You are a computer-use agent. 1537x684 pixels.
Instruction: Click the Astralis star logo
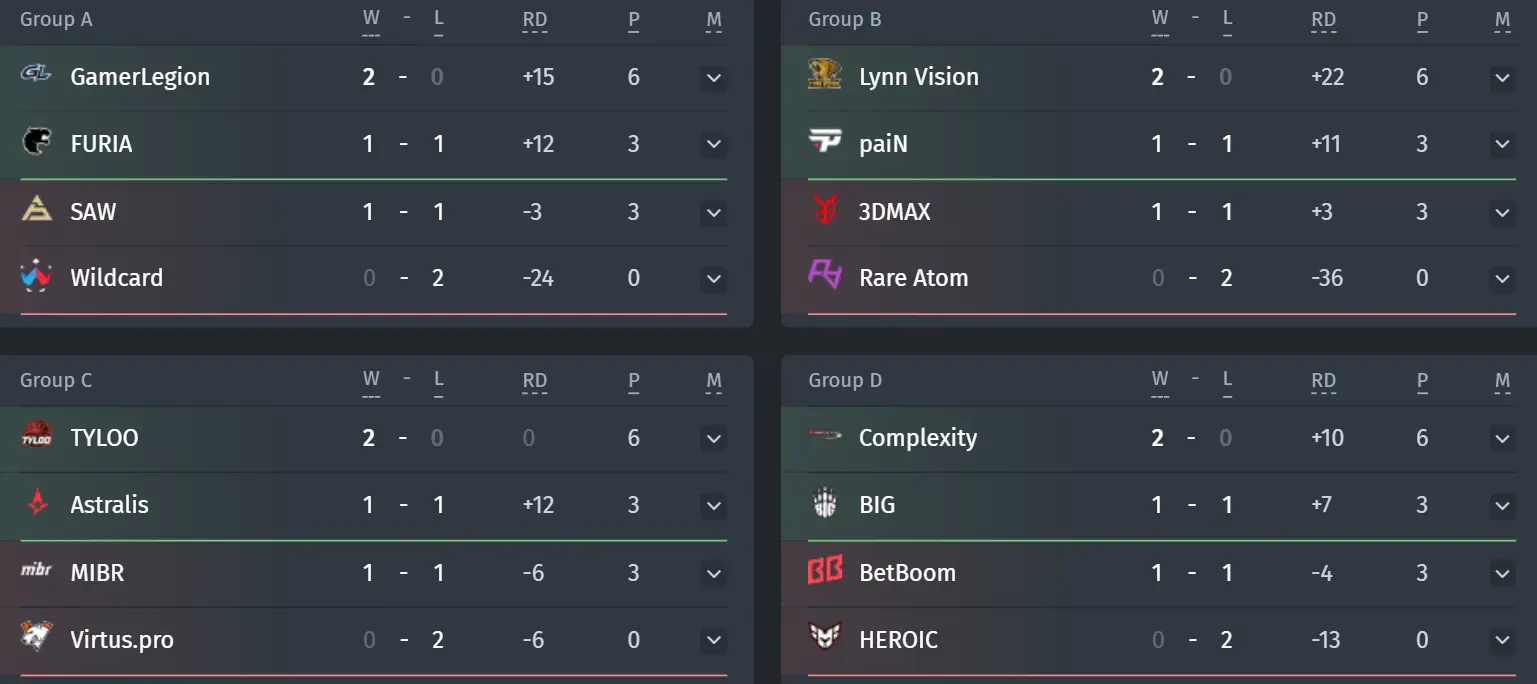click(37, 504)
